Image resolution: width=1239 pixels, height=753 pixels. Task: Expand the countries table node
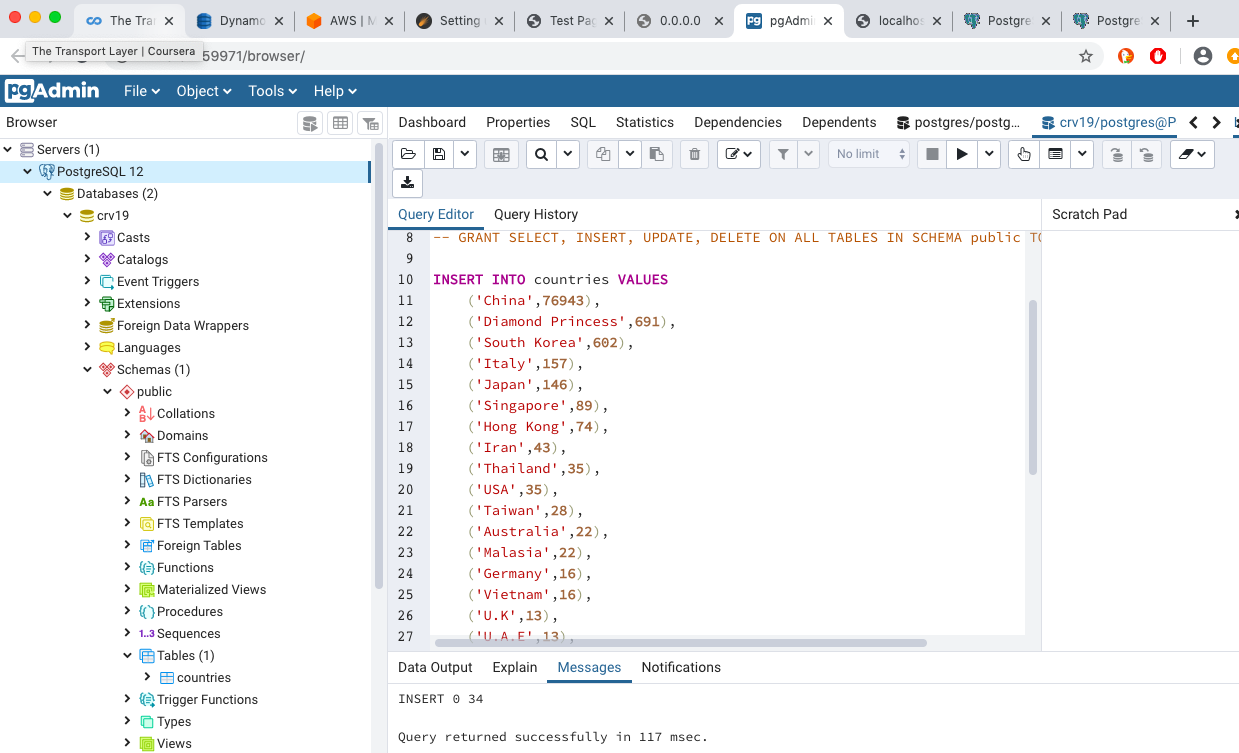147,677
